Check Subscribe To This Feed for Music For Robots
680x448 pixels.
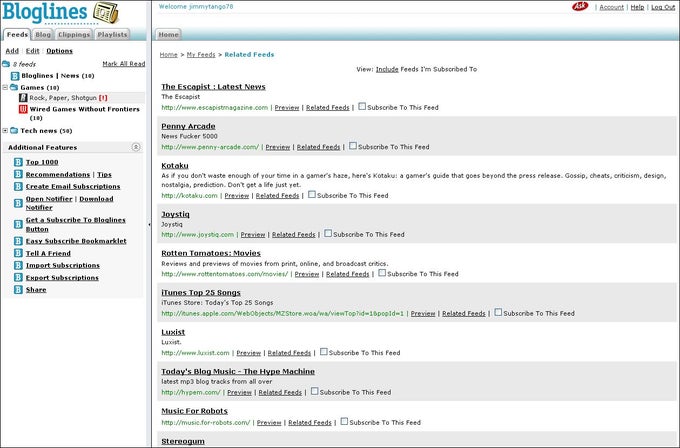tap(344, 421)
